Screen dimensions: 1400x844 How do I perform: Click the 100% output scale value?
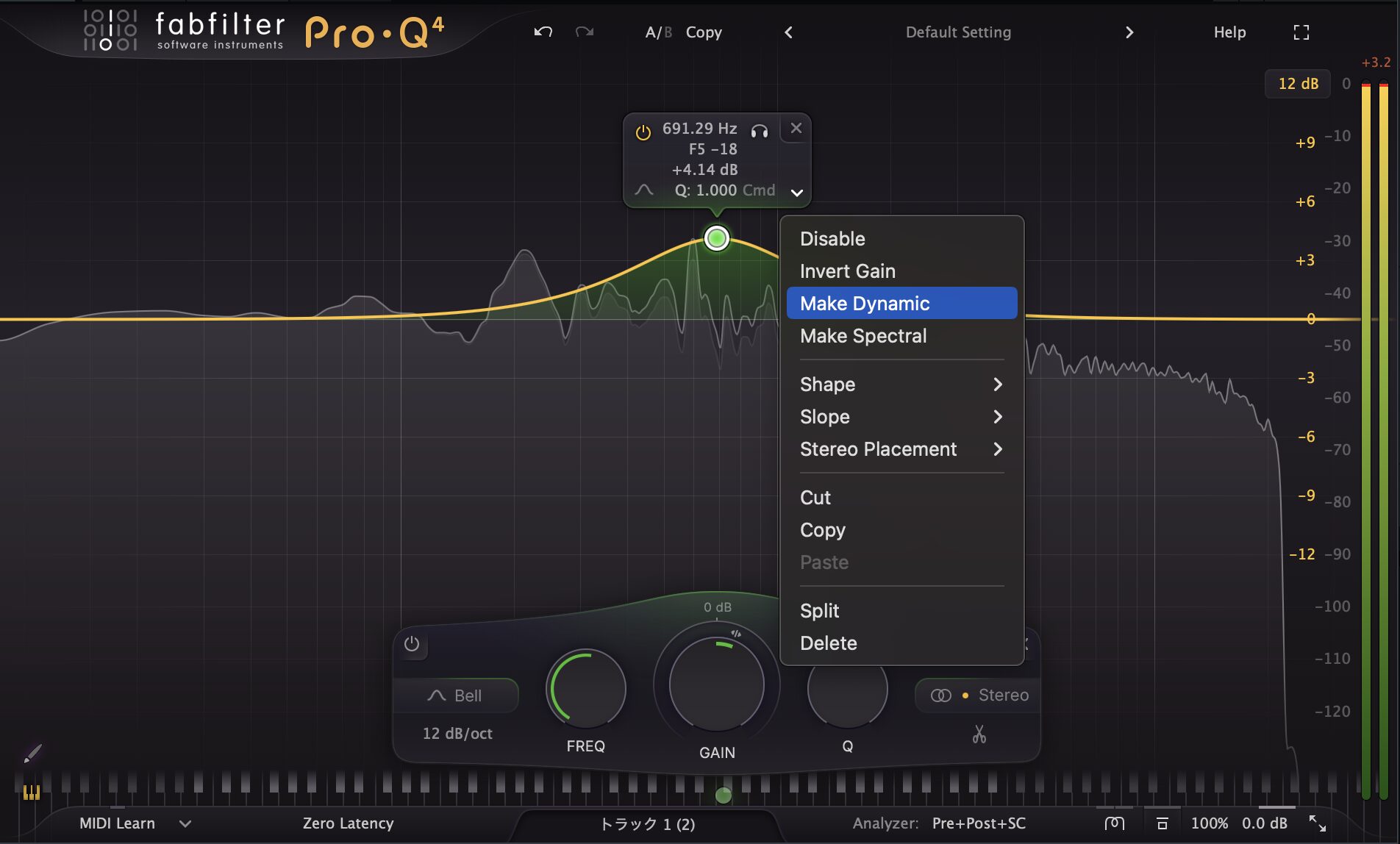[x=1210, y=823]
